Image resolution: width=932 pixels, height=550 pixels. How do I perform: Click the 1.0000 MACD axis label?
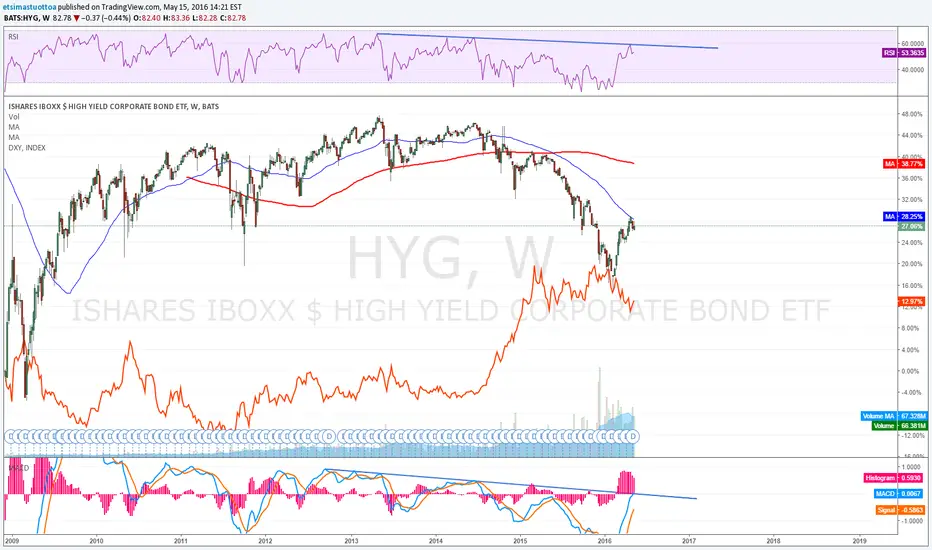click(912, 467)
